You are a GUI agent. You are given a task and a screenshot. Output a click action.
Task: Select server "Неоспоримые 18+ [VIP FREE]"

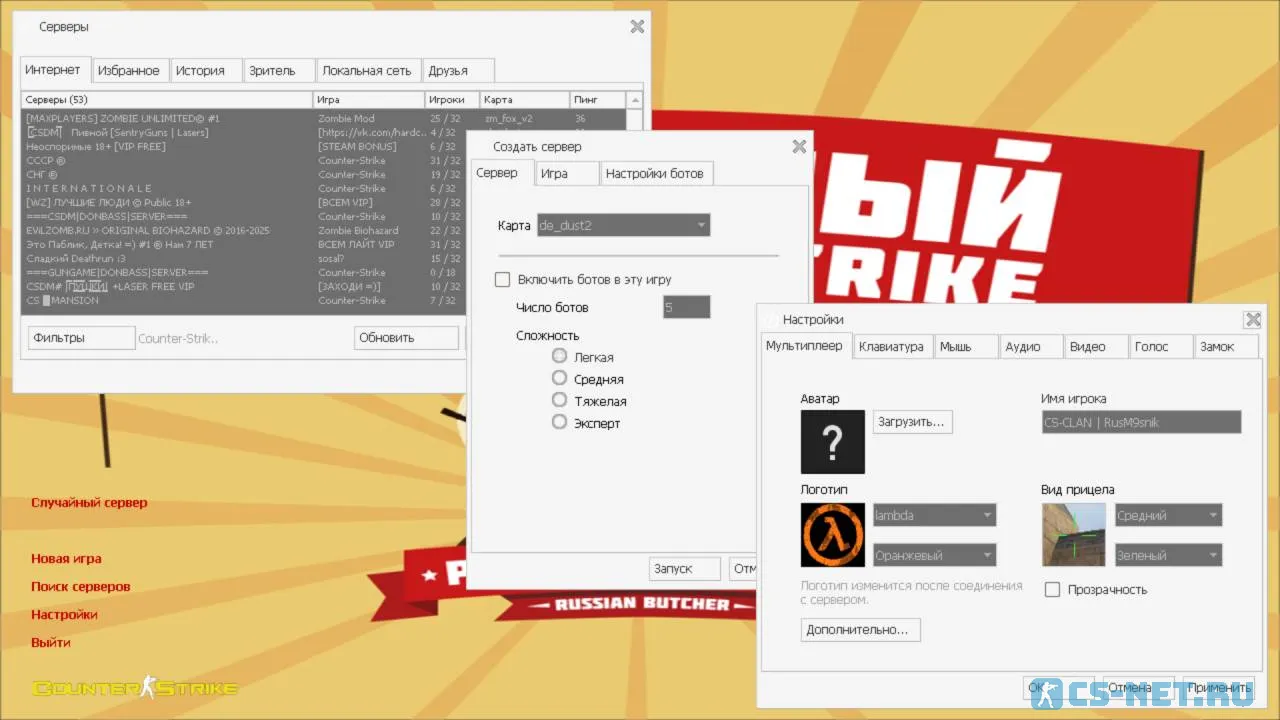(x=244, y=146)
